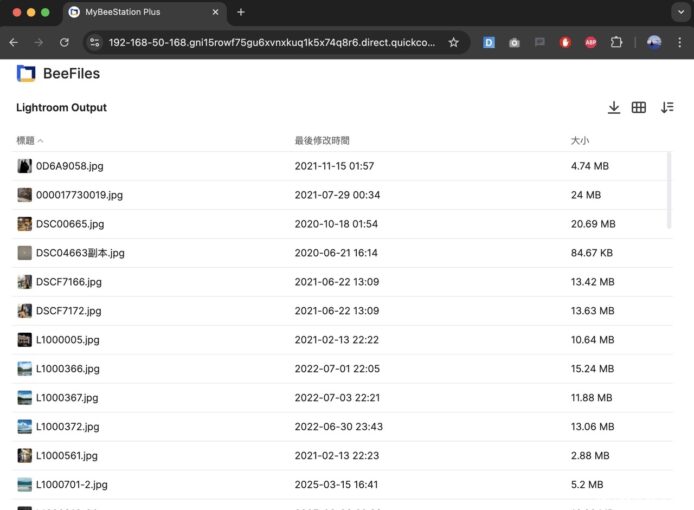Click the AdBlock Plus extension icon
The height and width of the screenshot is (510, 694).
pyautogui.click(x=590, y=43)
